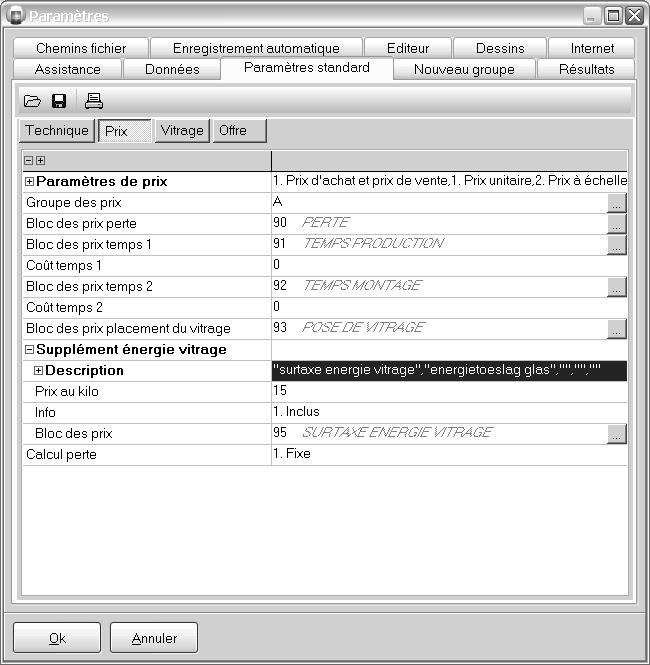Close the Paramètres window
The width and height of the screenshot is (650, 665).
[x=634, y=16]
